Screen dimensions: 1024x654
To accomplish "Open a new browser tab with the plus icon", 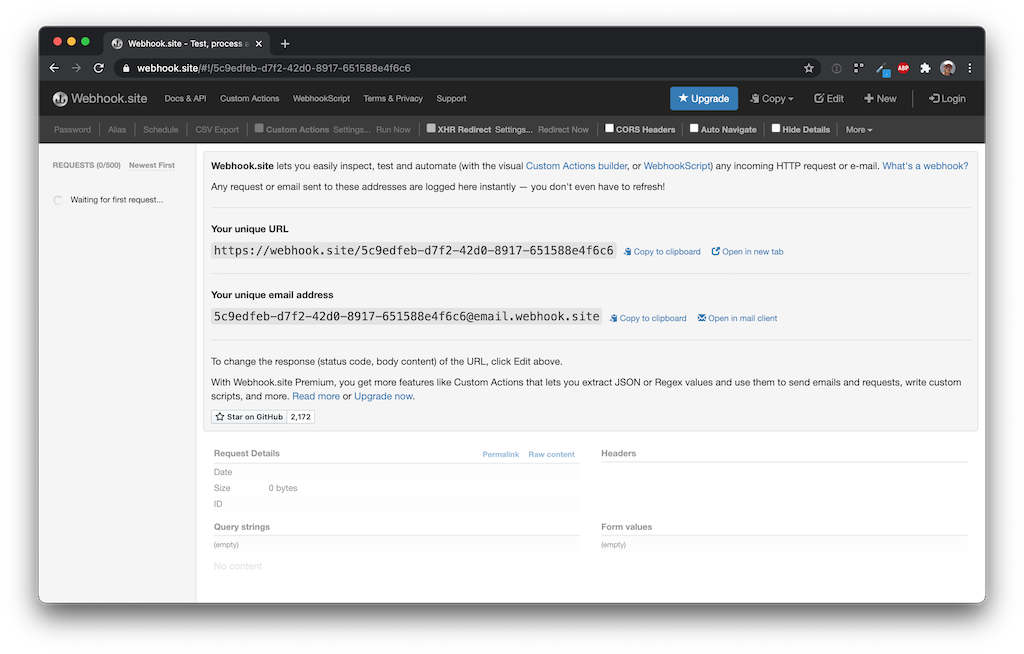I will (285, 44).
